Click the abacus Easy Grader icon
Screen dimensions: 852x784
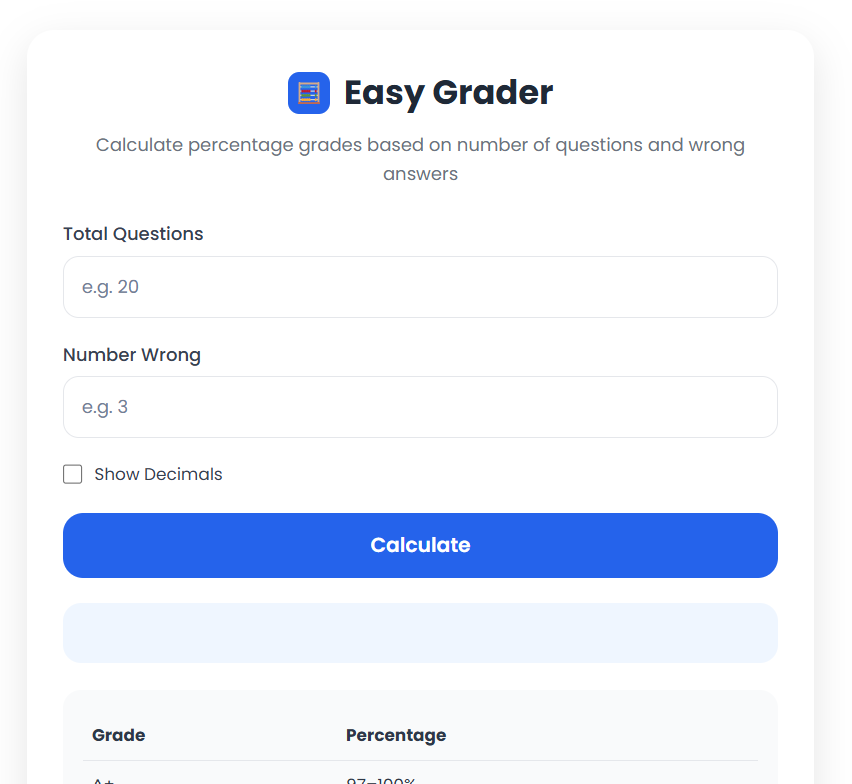(x=308, y=92)
